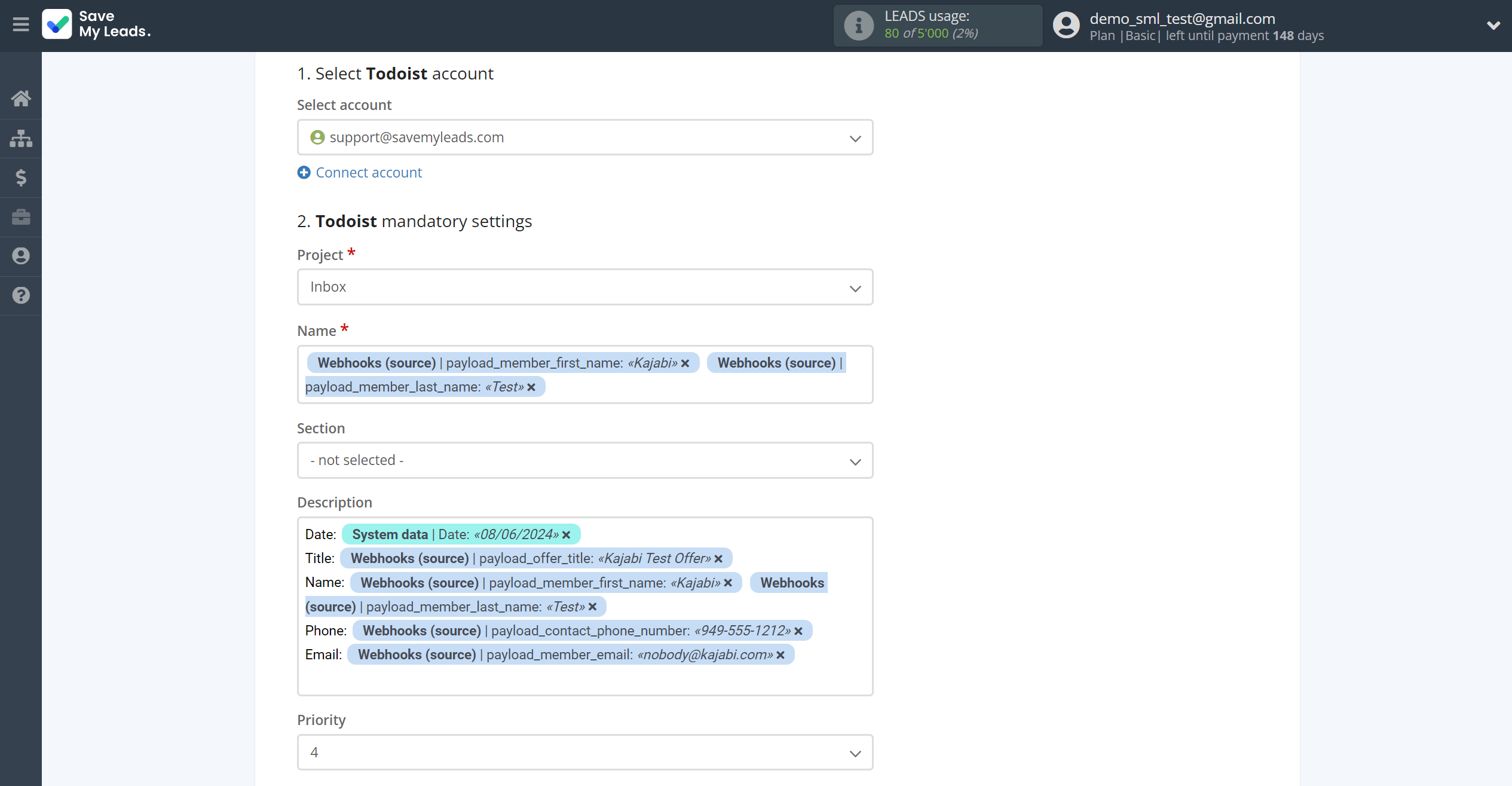The width and height of the screenshot is (1512, 786).
Task: Click empty area of the Name input field
Action: [x=705, y=387]
